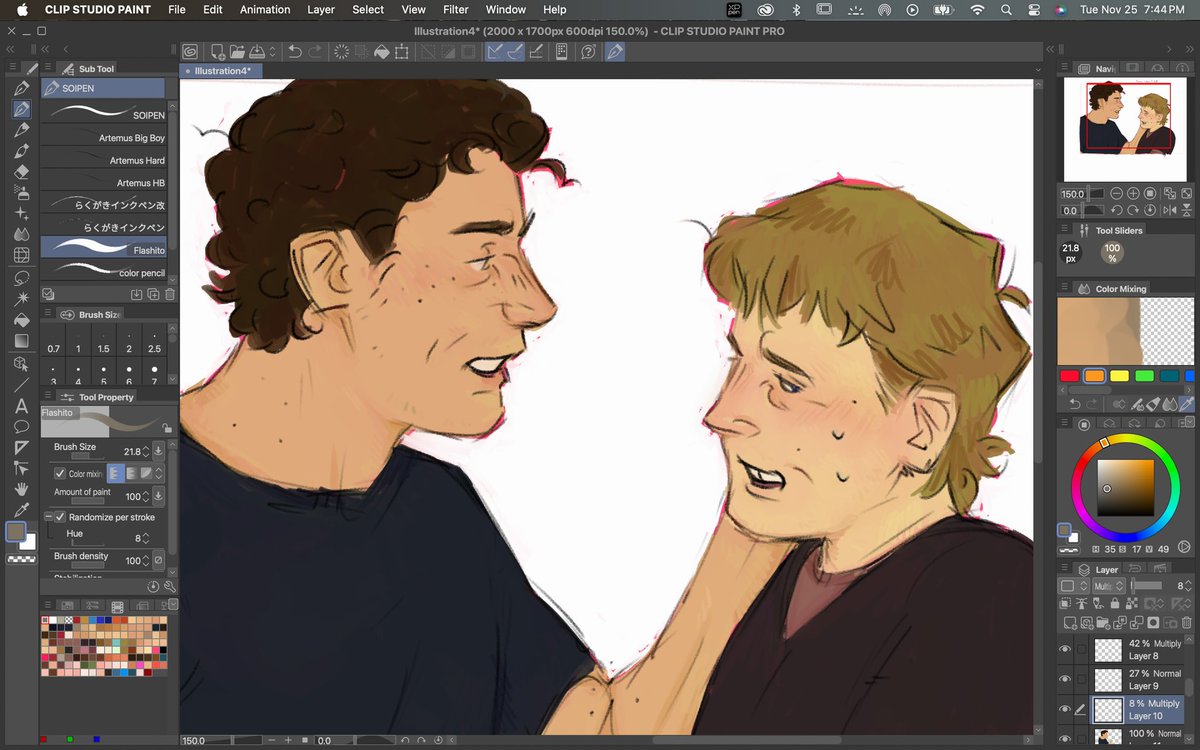Click the New Layer icon in Layer palette
The image size is (1200, 750).
click(1068, 623)
